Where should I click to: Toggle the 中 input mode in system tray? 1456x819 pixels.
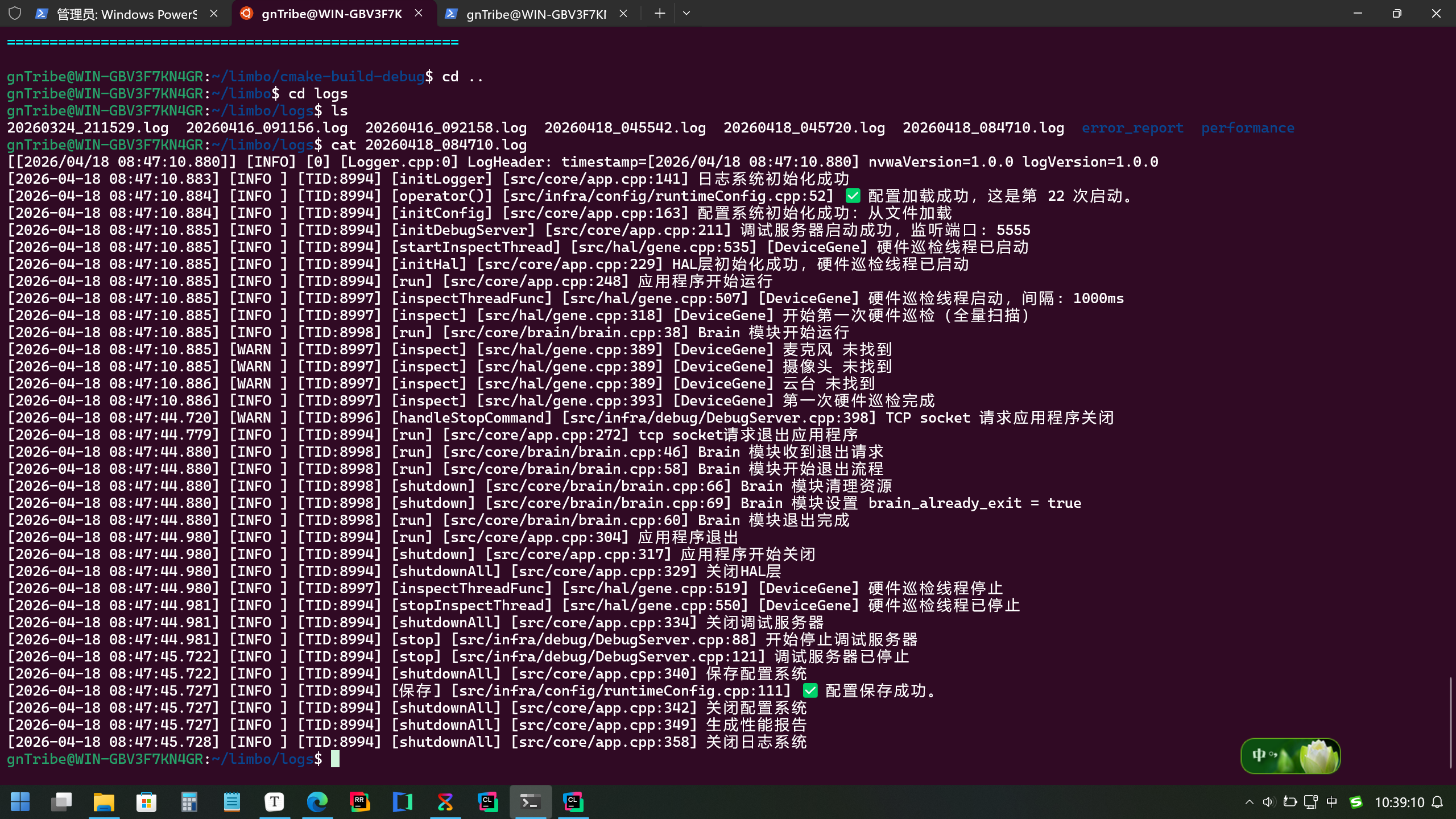click(x=1332, y=802)
